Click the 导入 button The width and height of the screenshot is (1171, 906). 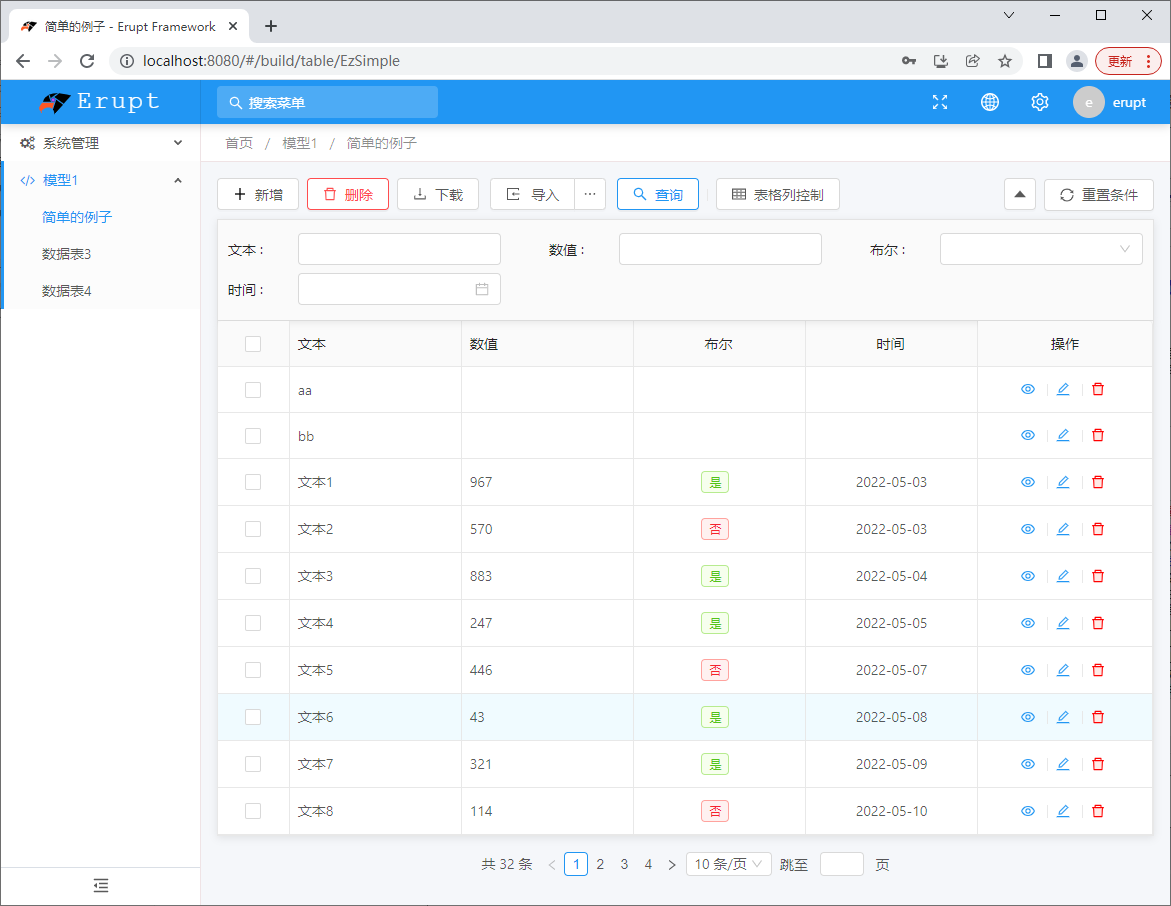point(532,194)
